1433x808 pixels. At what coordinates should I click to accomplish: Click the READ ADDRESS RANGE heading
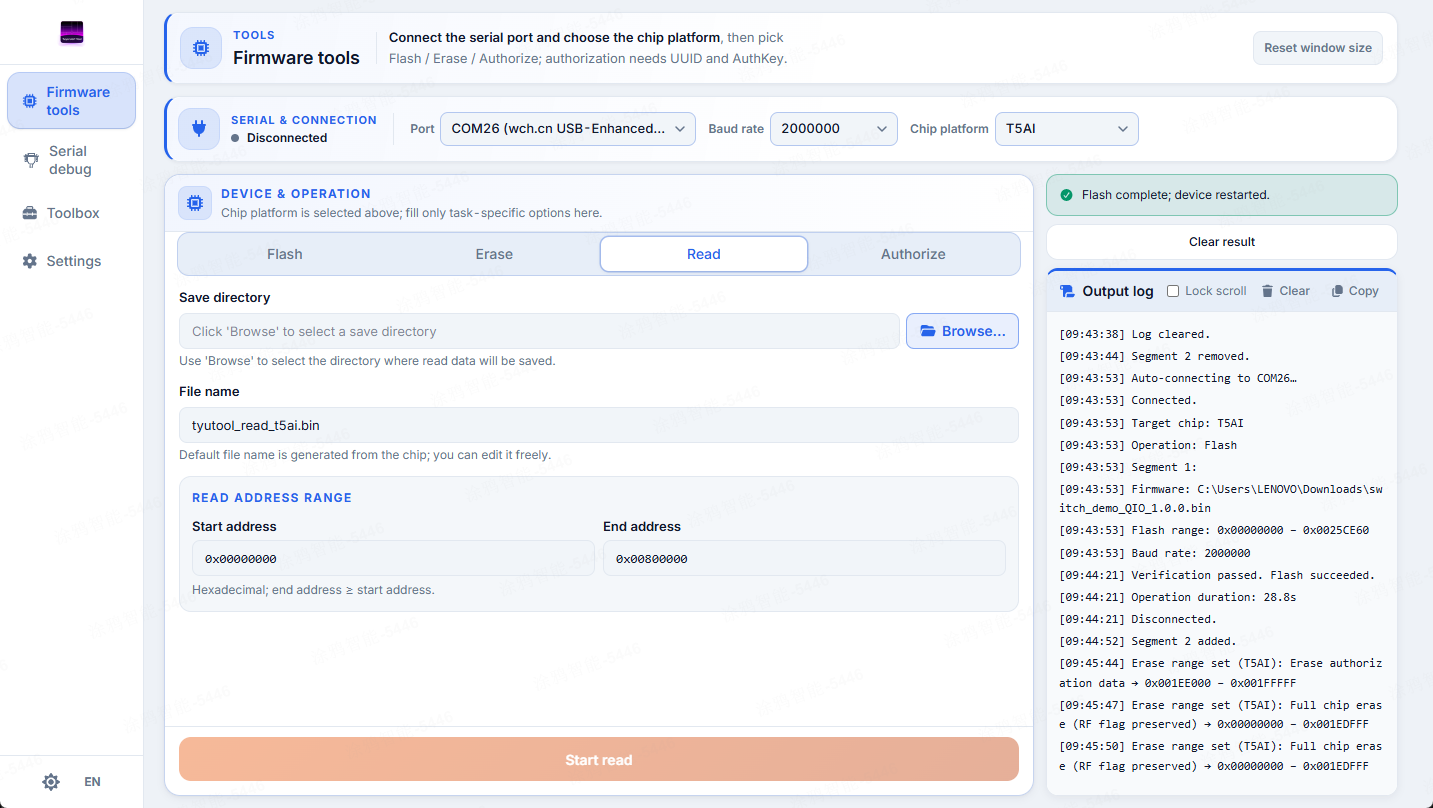tap(272, 497)
